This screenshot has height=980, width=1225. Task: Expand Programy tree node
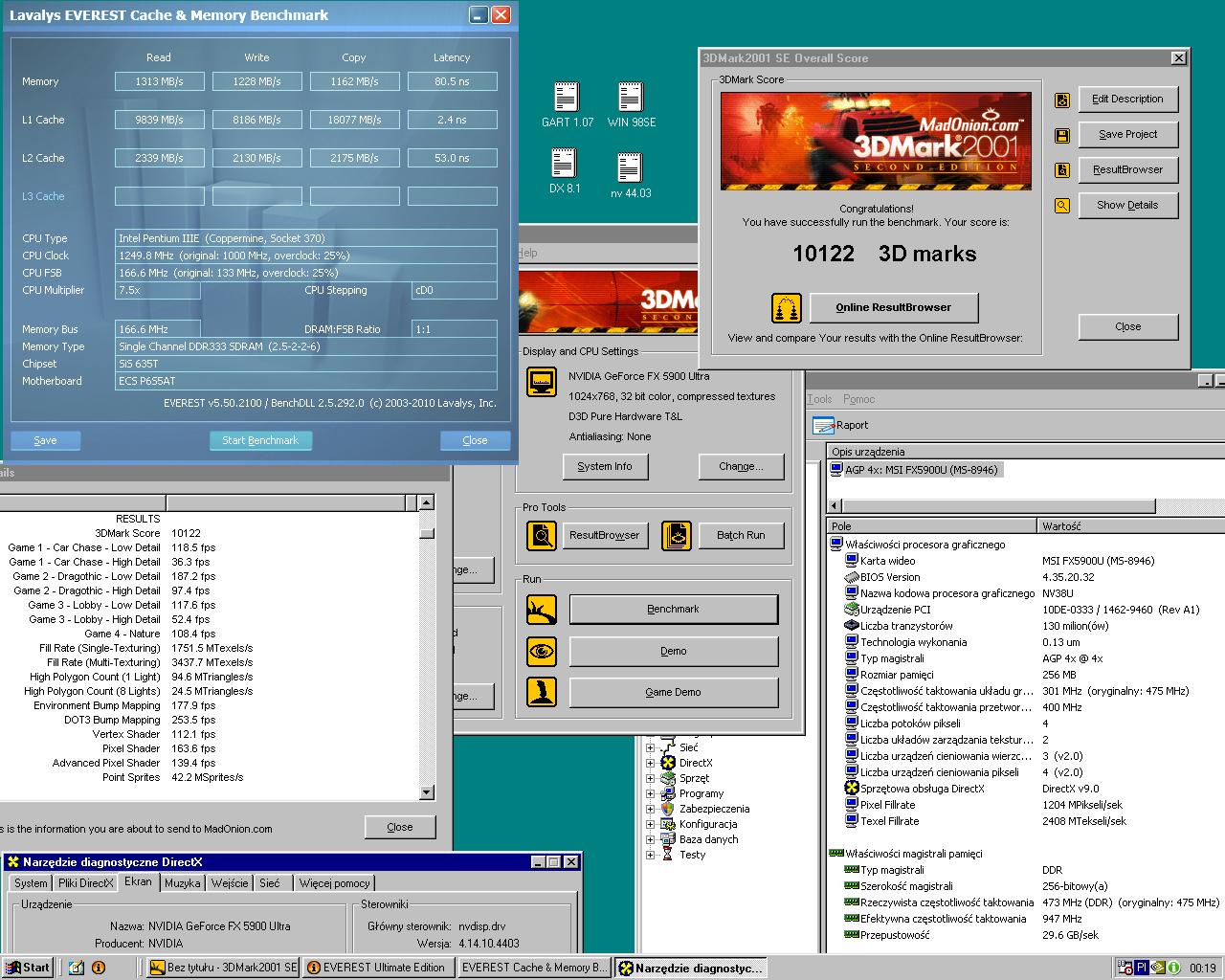pyautogui.click(x=650, y=793)
